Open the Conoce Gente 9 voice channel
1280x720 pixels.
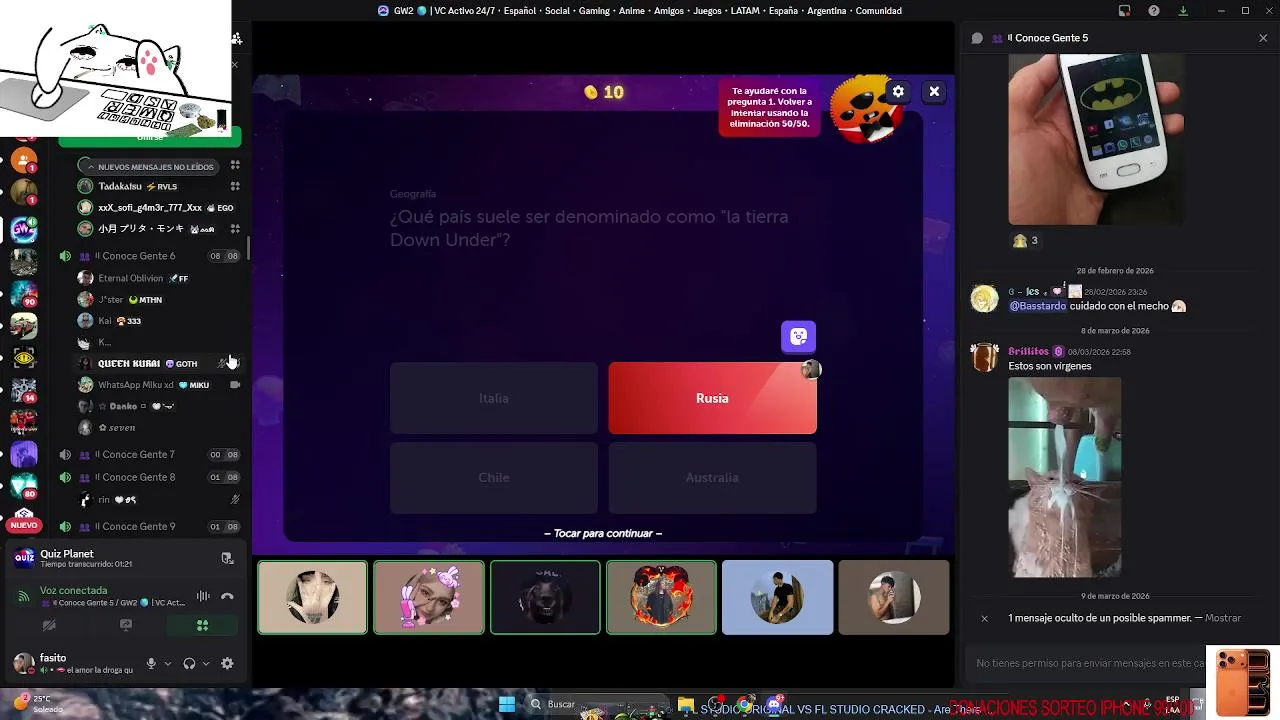tap(150, 526)
